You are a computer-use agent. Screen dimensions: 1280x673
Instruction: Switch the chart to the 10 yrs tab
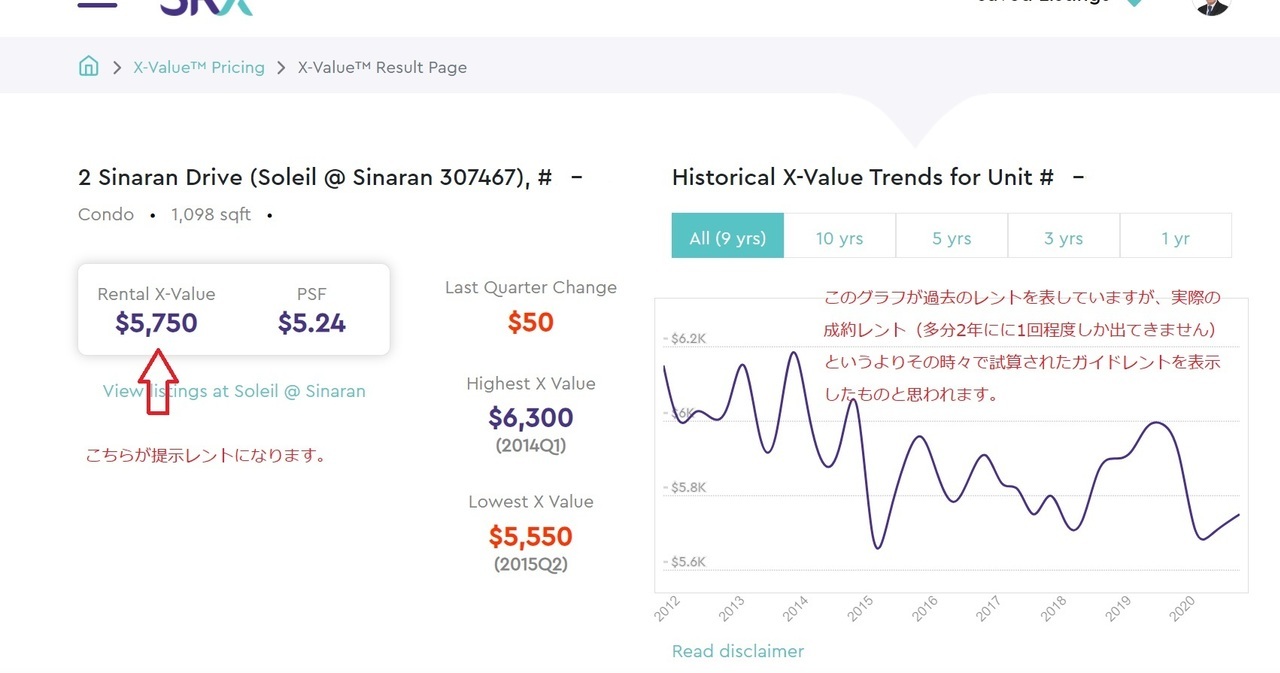coord(840,238)
